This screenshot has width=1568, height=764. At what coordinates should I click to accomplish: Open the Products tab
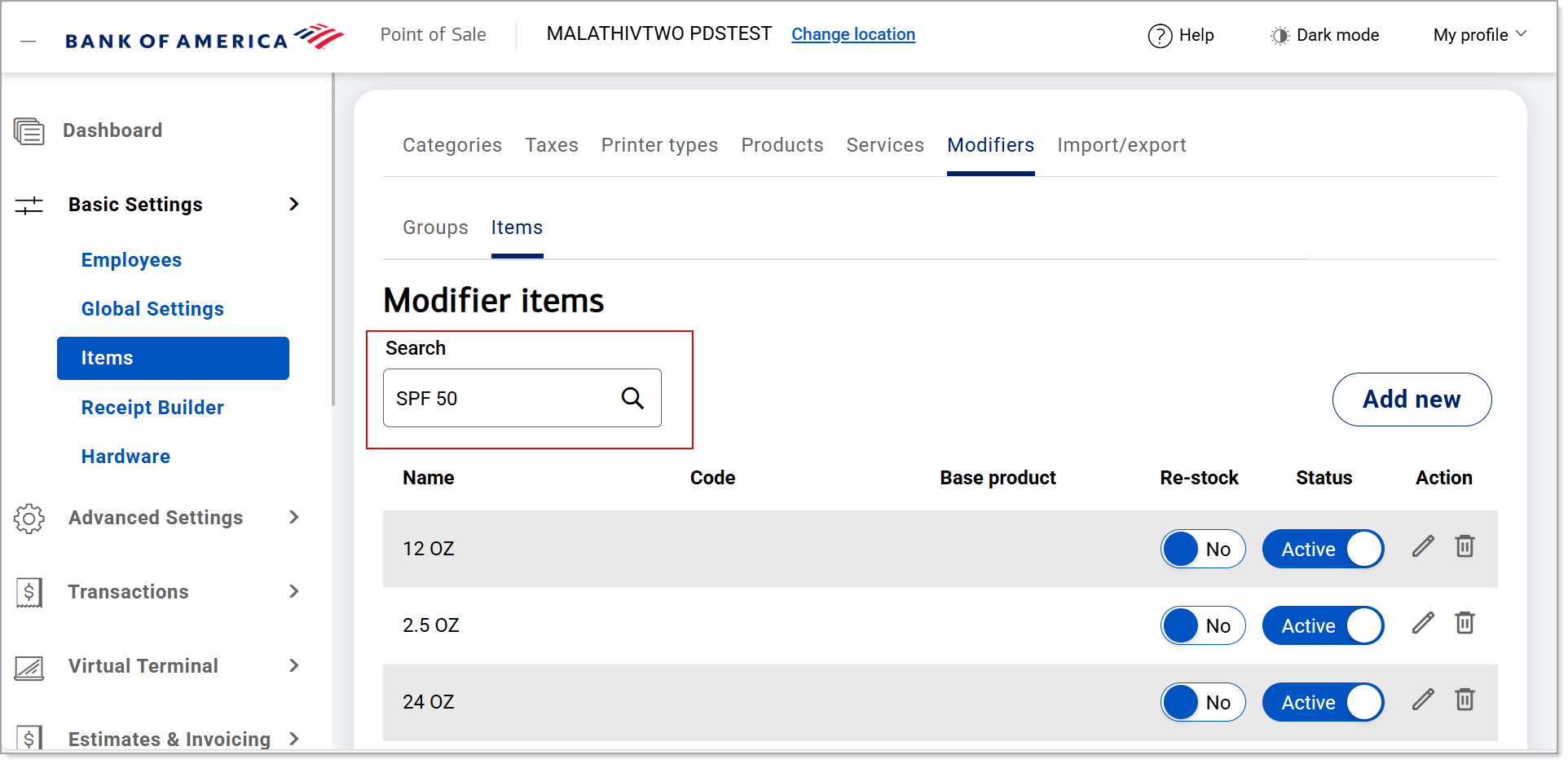click(782, 146)
